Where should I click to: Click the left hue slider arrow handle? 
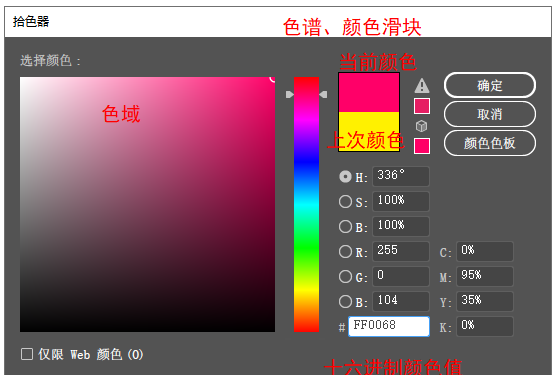[290, 94]
